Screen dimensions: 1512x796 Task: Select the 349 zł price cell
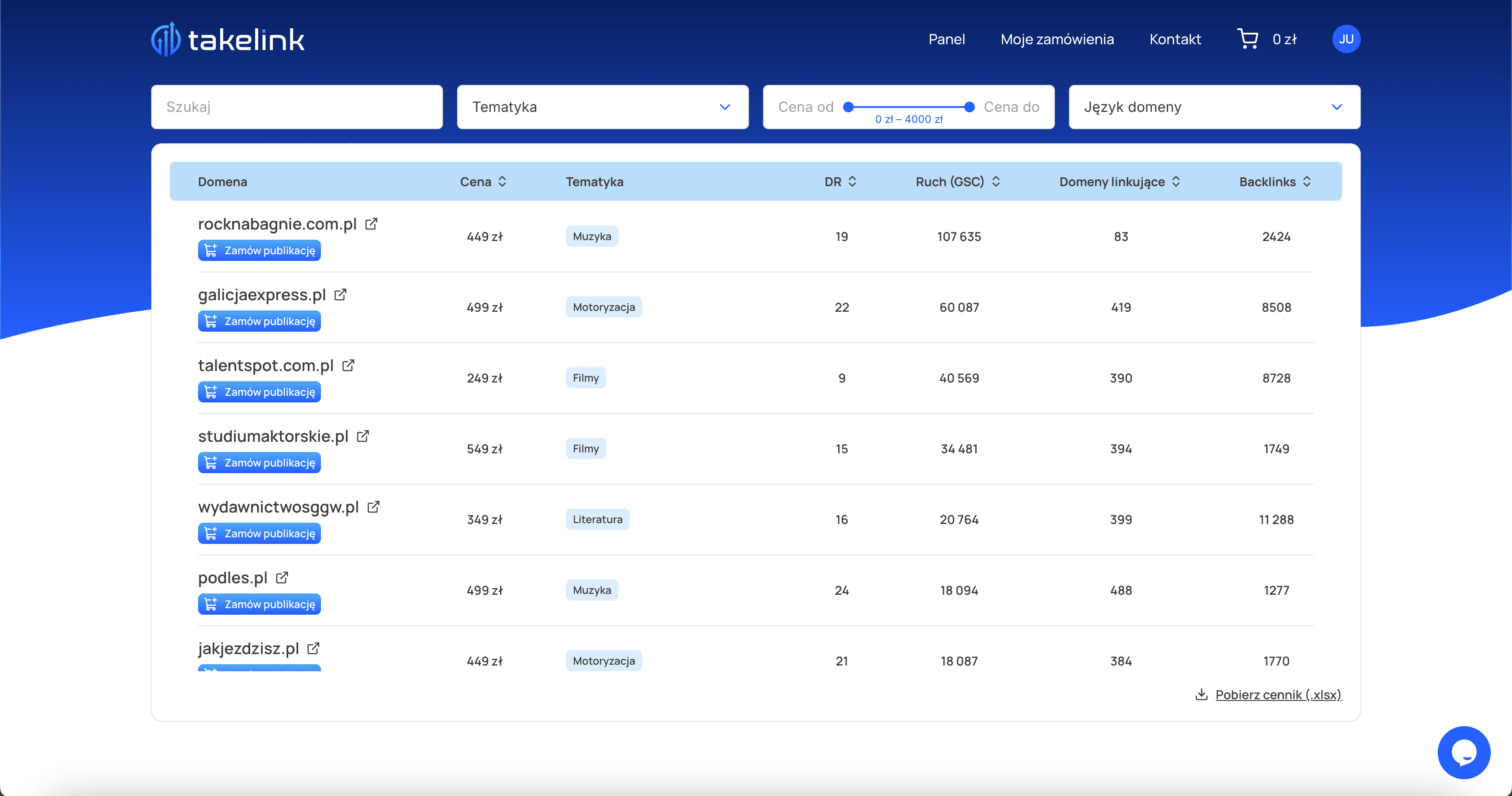tap(484, 520)
